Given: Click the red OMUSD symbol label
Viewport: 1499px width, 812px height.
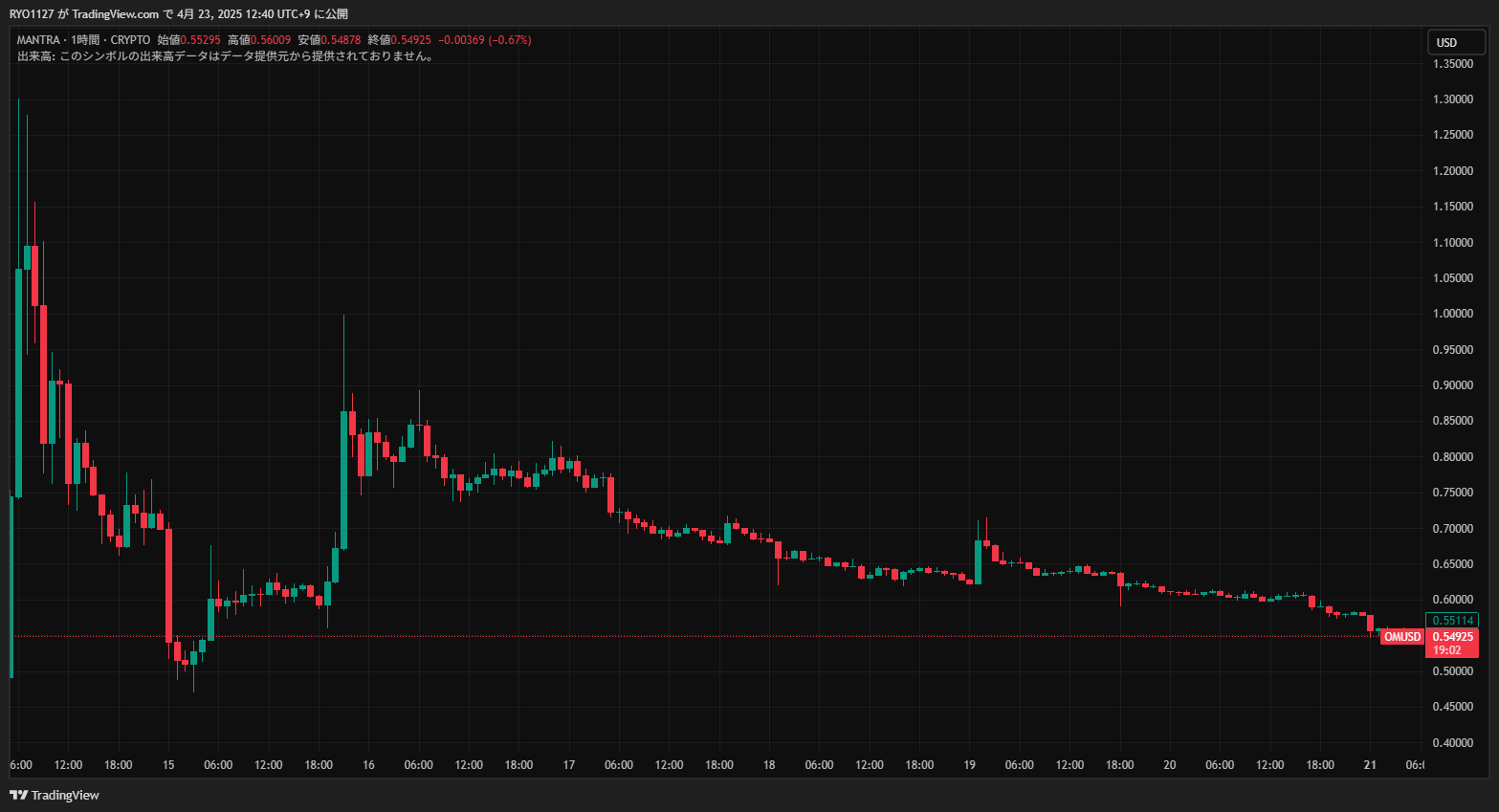Looking at the screenshot, I should (x=1401, y=637).
